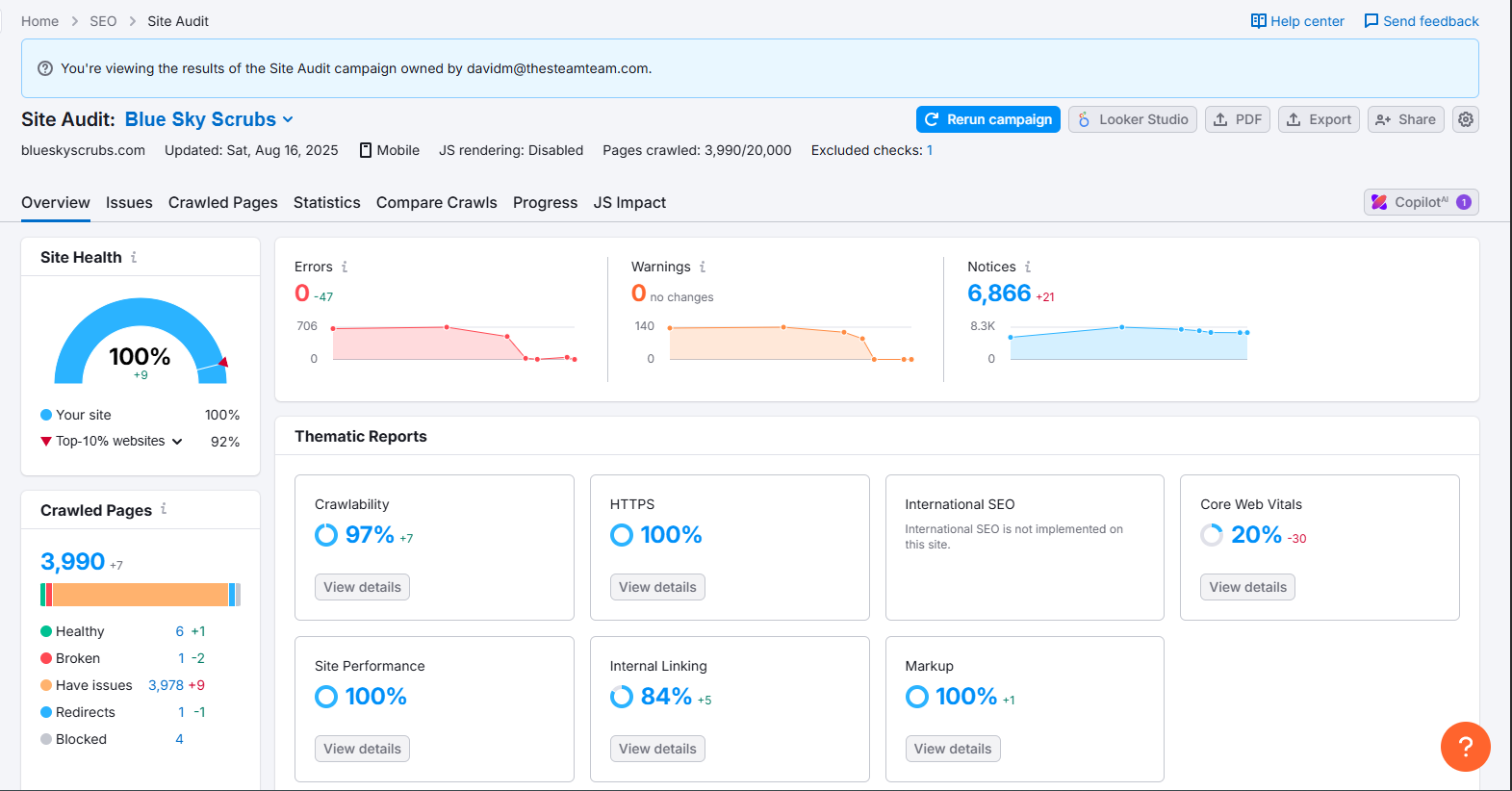The image size is (1512, 791).
Task: Click the Notices count 6,866
Action: point(999,293)
